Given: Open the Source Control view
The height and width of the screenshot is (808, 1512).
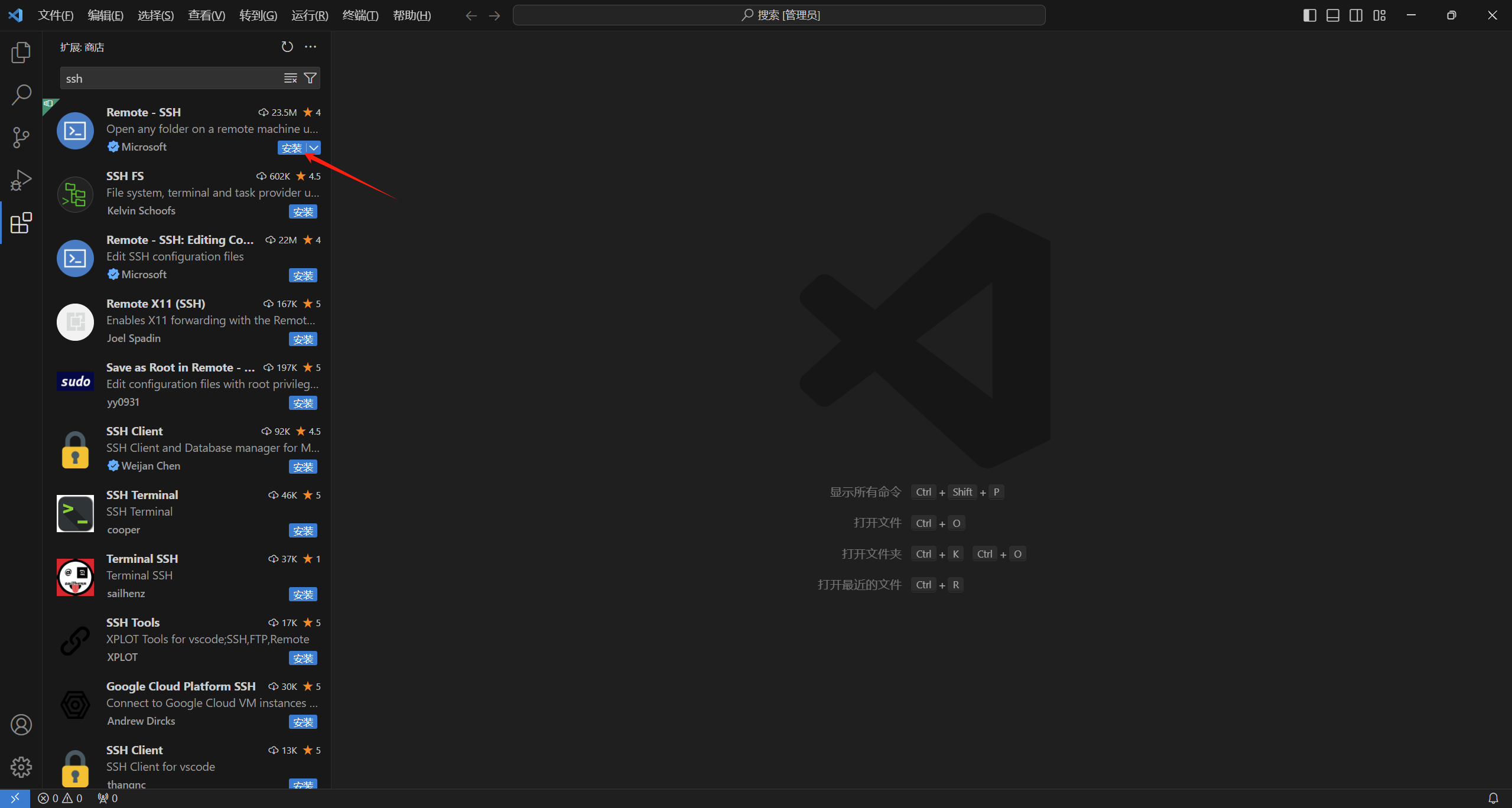Looking at the screenshot, I should [x=21, y=137].
